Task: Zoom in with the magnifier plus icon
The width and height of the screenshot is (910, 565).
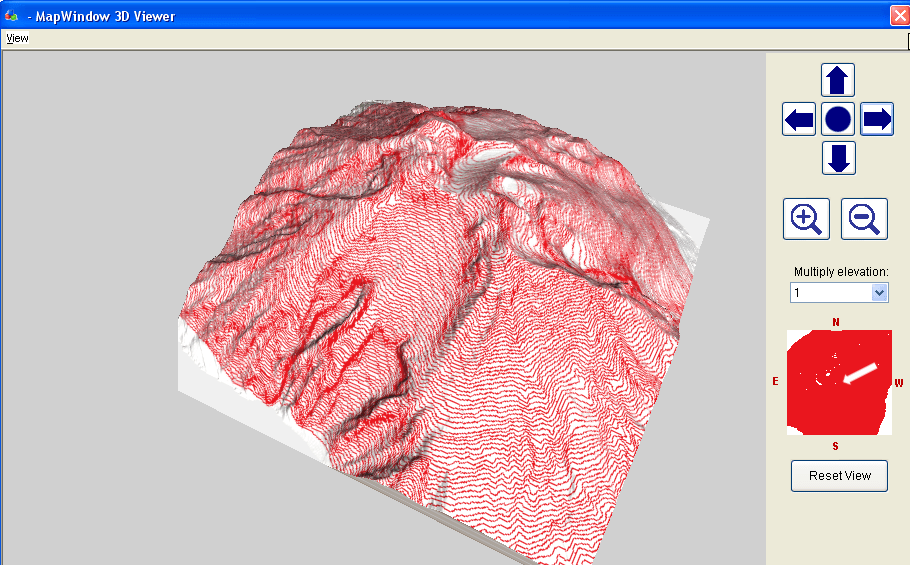Action: coord(806,218)
